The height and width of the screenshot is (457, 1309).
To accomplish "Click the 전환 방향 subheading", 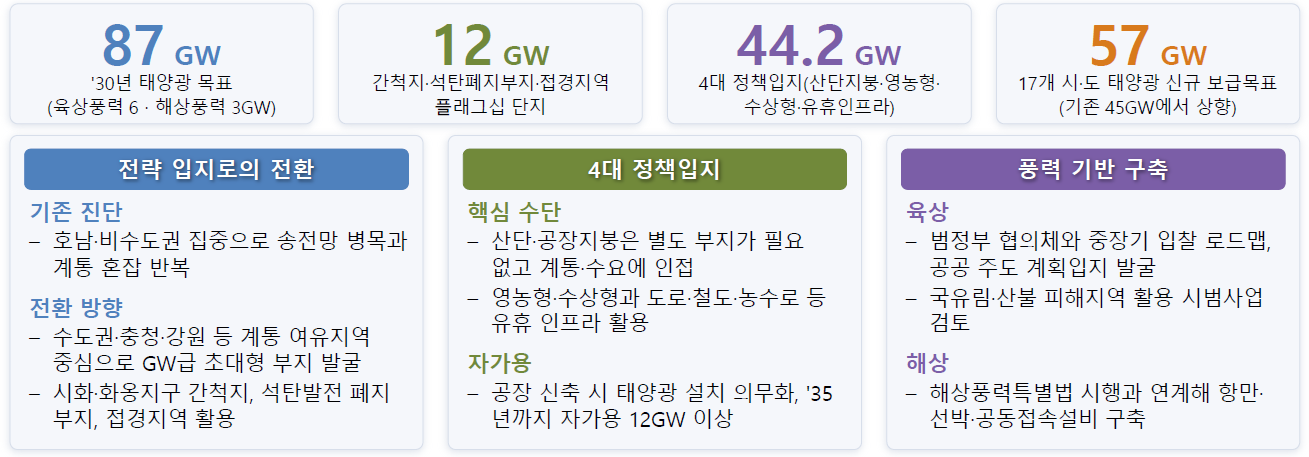I will tap(76, 306).
